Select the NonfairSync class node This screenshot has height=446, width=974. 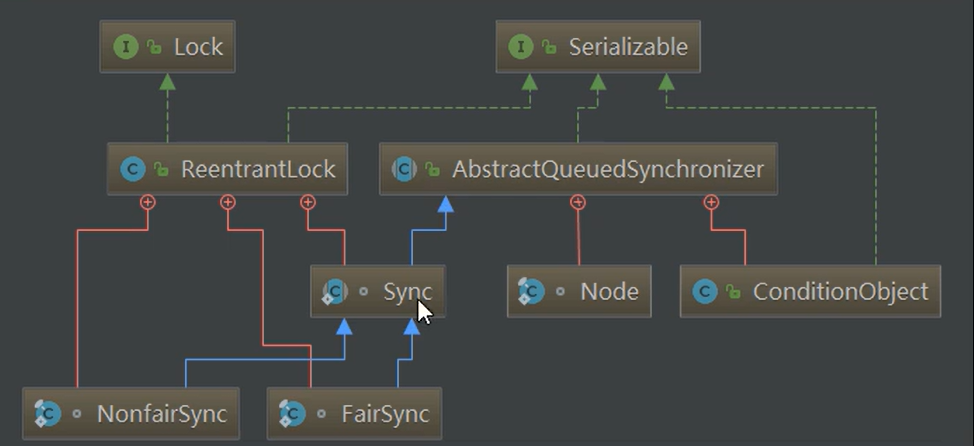pos(130,414)
